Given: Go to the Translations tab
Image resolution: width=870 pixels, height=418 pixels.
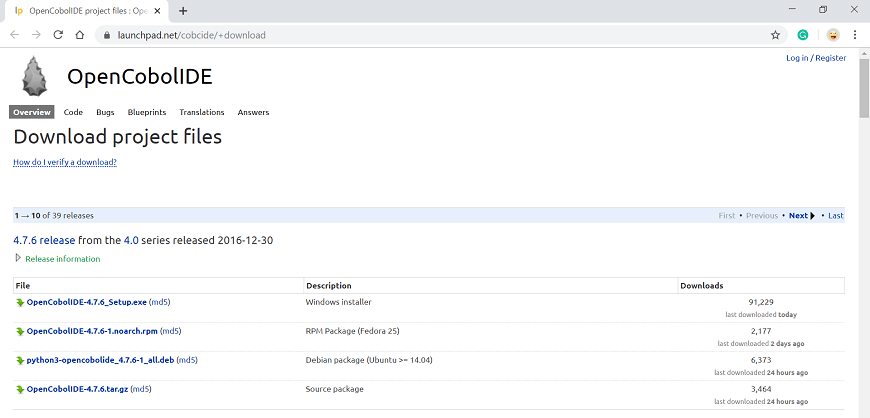Looking at the screenshot, I should 201,112.
